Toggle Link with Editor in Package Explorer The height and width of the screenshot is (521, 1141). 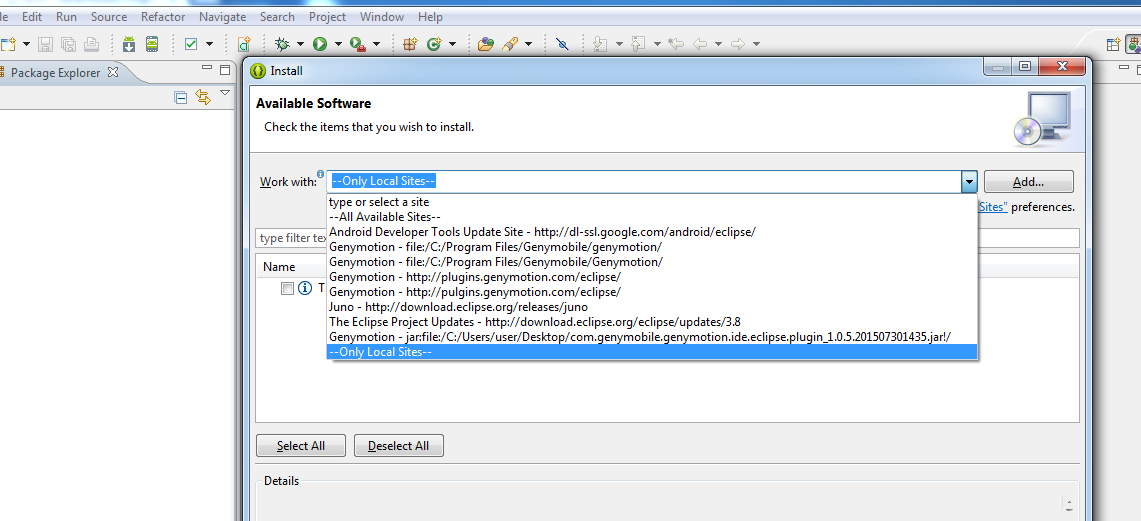pos(203,97)
